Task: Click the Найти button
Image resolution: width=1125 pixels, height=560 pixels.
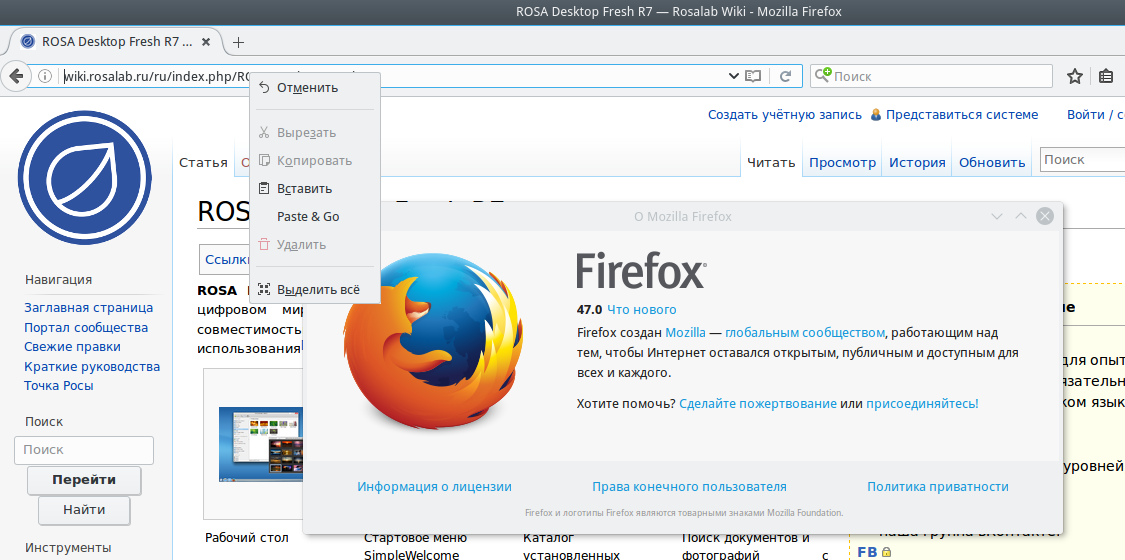Action: 84,510
